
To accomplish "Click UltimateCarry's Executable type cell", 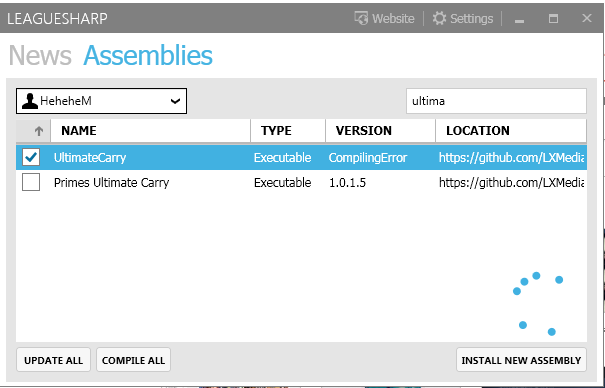I will tap(282, 158).
